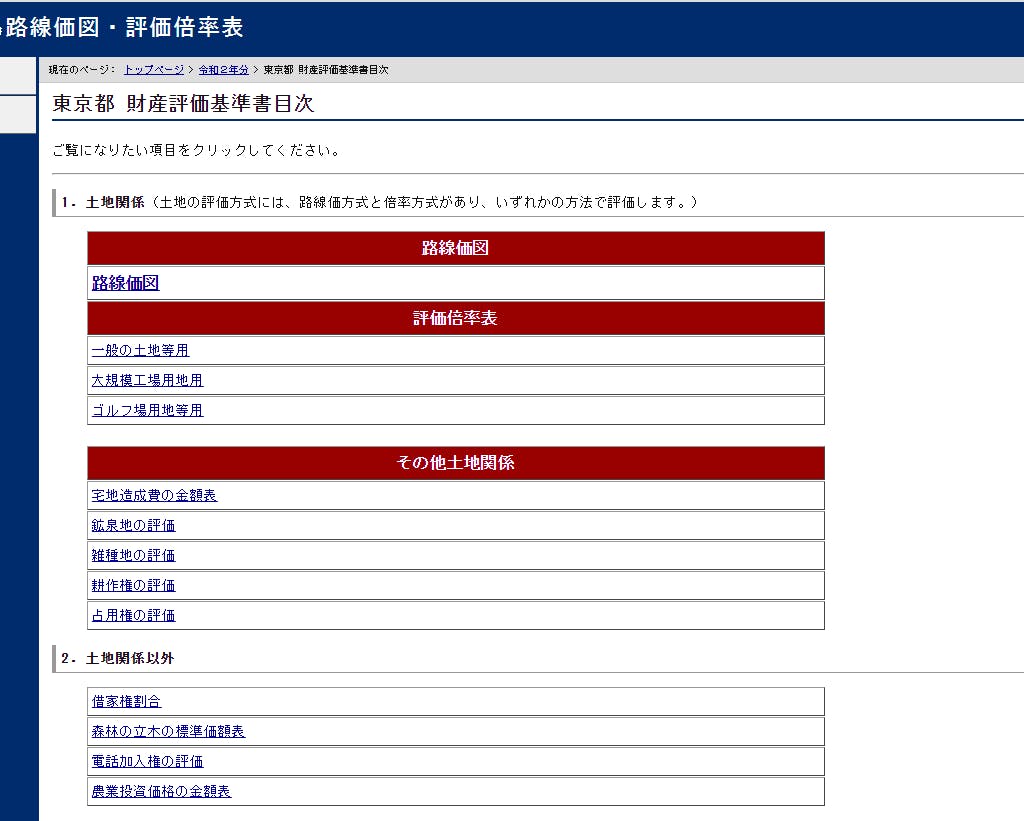Click the ご覧になりたい項目 instruction text

coord(196,151)
